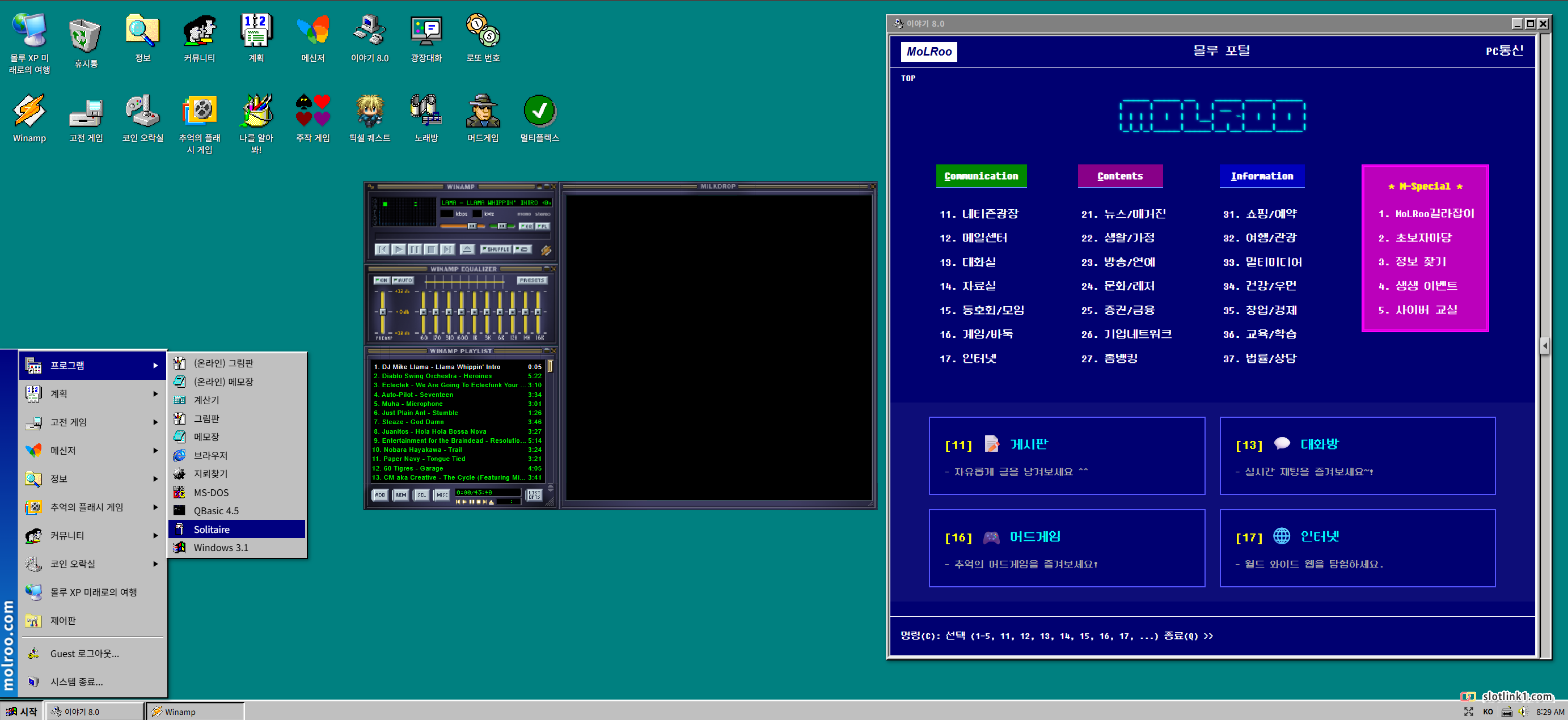This screenshot has height=720, width=1568.
Task: Toggle the Winamp EQ window button
Action: [x=526, y=226]
